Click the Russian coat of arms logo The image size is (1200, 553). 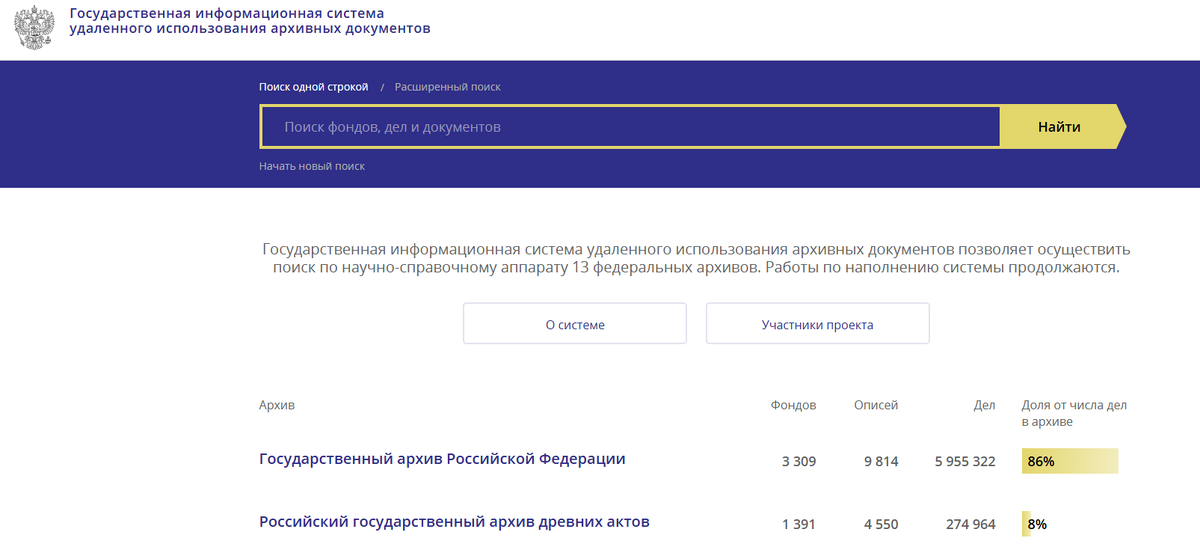(36, 27)
